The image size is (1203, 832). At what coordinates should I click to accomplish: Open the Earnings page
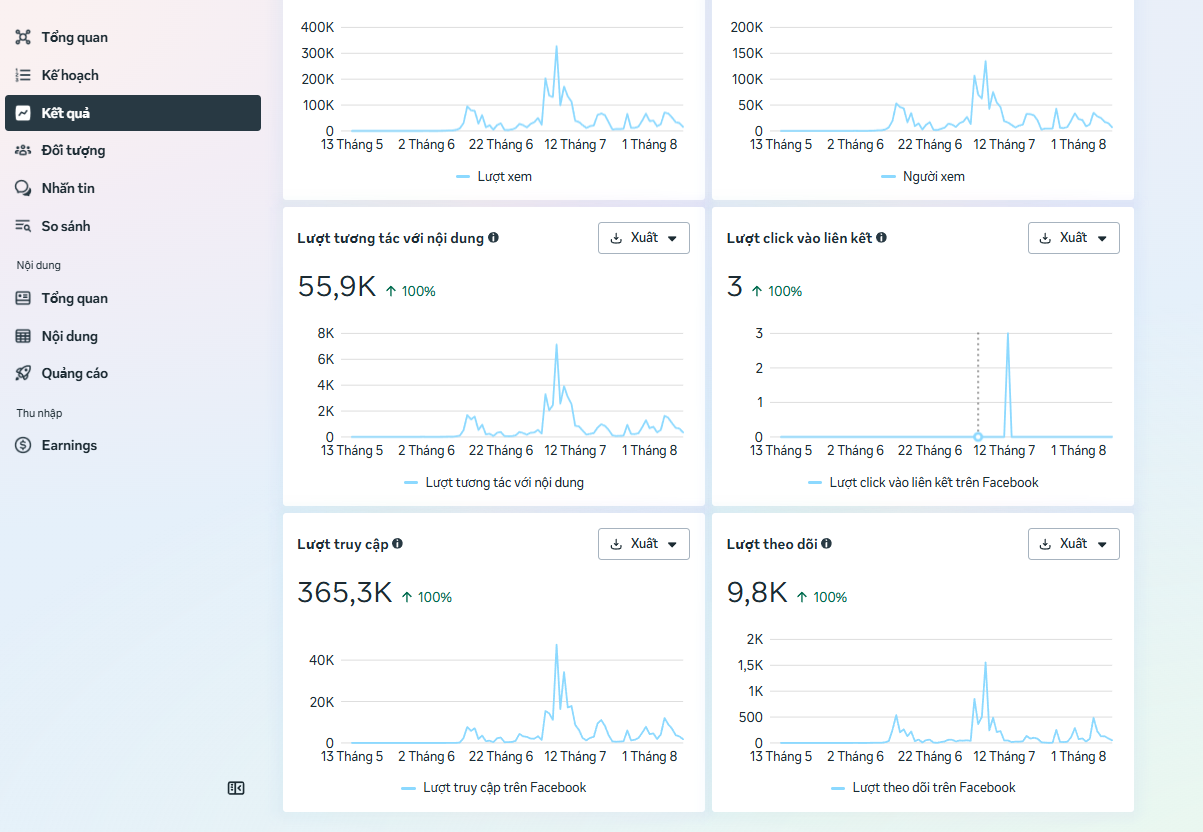point(133,445)
